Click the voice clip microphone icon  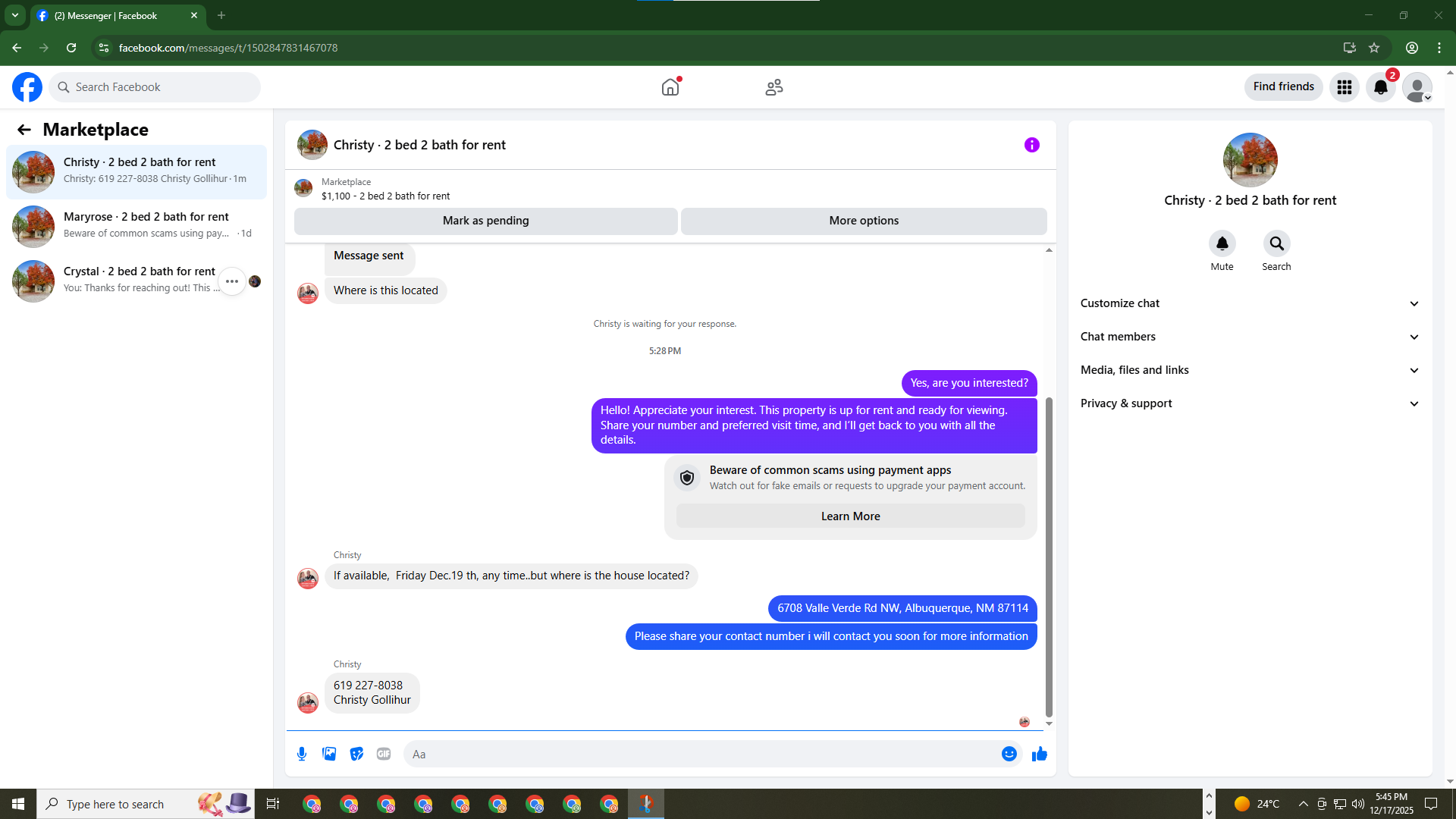[x=302, y=754]
